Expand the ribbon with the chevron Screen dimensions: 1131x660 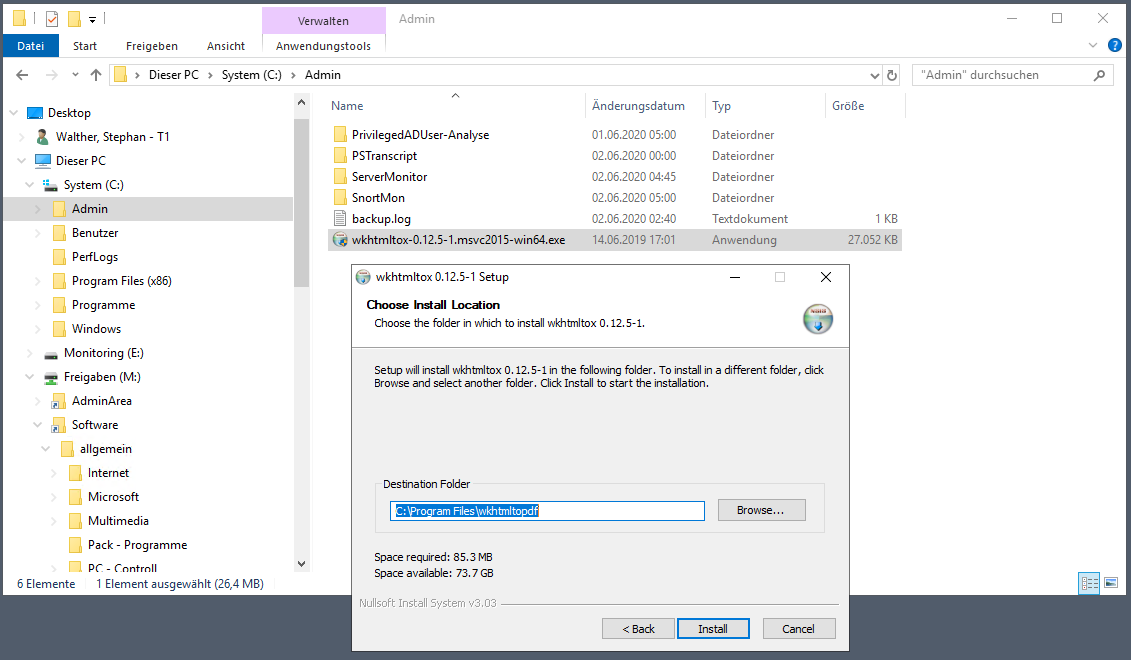(x=1092, y=45)
